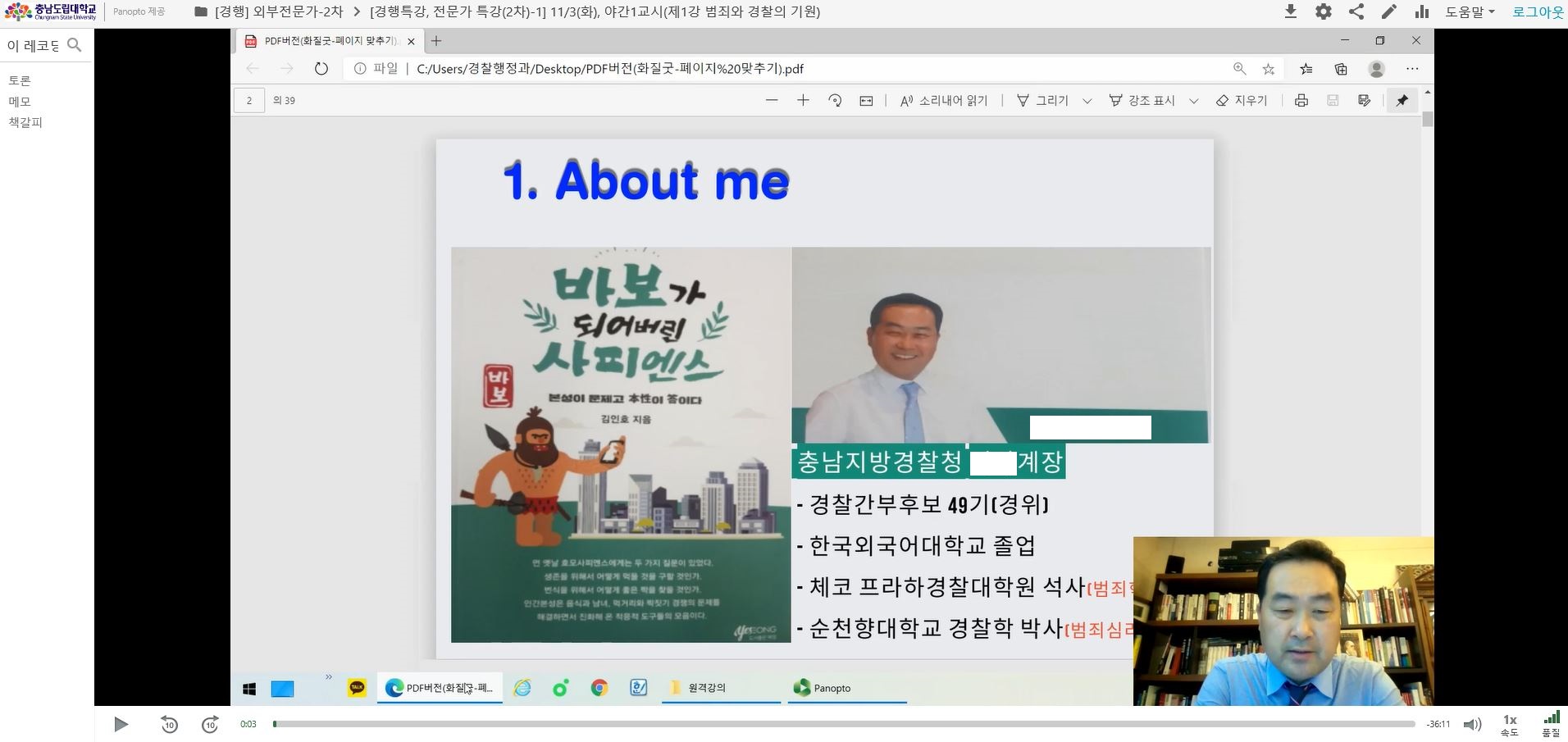Open the Edge collections icon
1568x742 pixels.
coord(1341,69)
